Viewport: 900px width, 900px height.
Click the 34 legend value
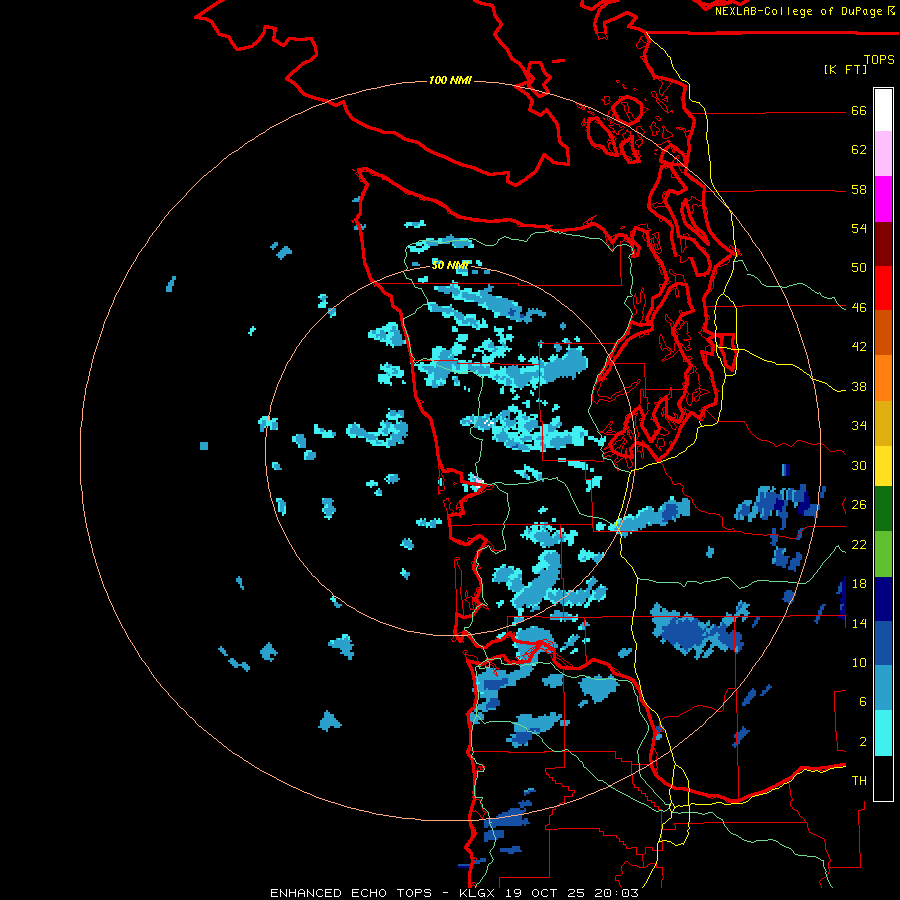(x=859, y=425)
